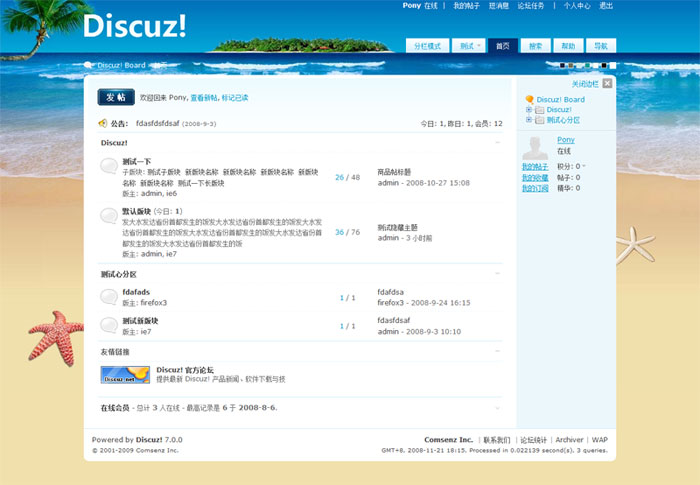Click the large Discuz! header logo
The height and width of the screenshot is (485, 700).
pyautogui.click(x=134, y=25)
